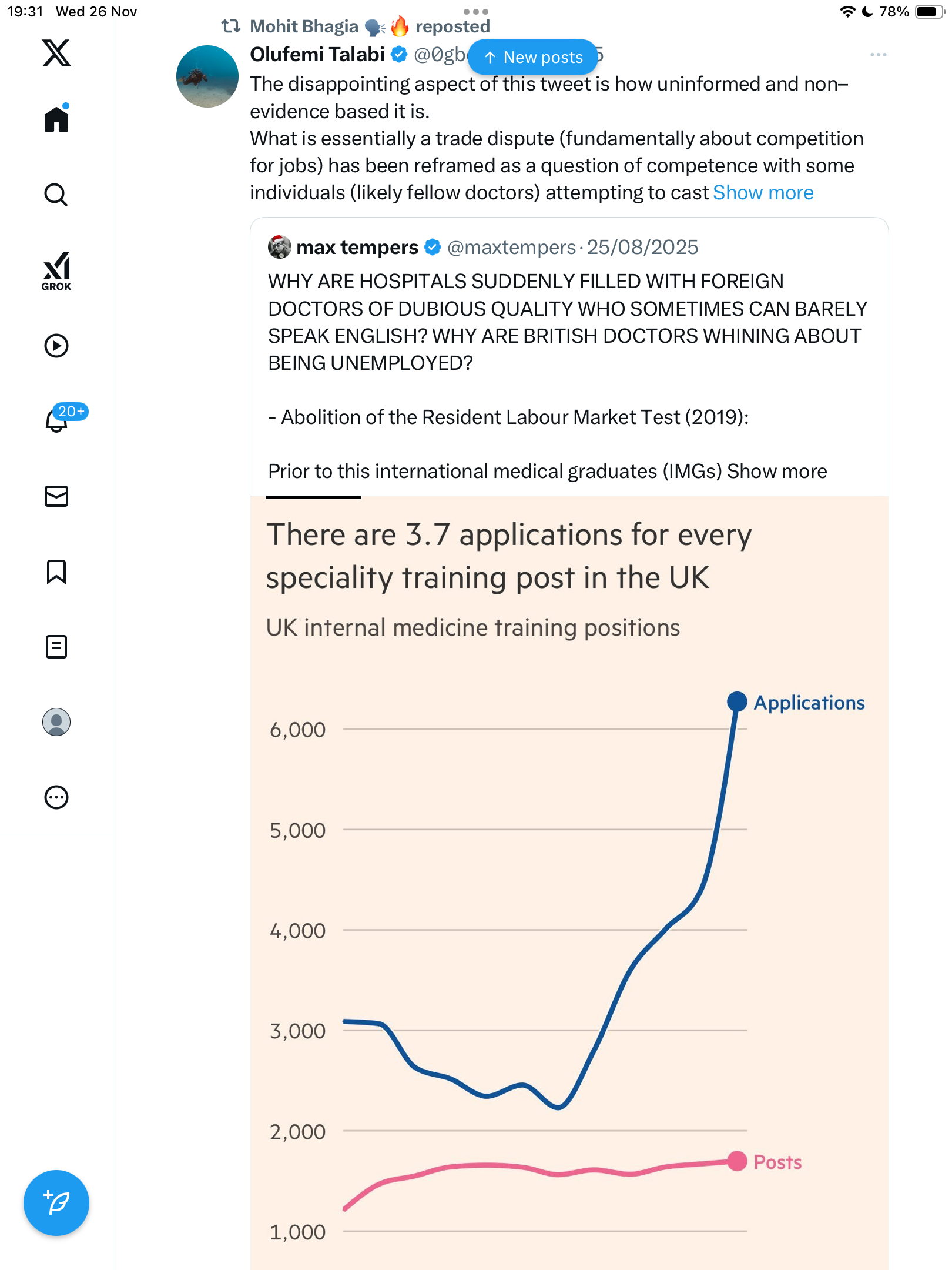952x1270 pixels.
Task: Open the Search (magnifier) page
Action: pyautogui.click(x=56, y=195)
